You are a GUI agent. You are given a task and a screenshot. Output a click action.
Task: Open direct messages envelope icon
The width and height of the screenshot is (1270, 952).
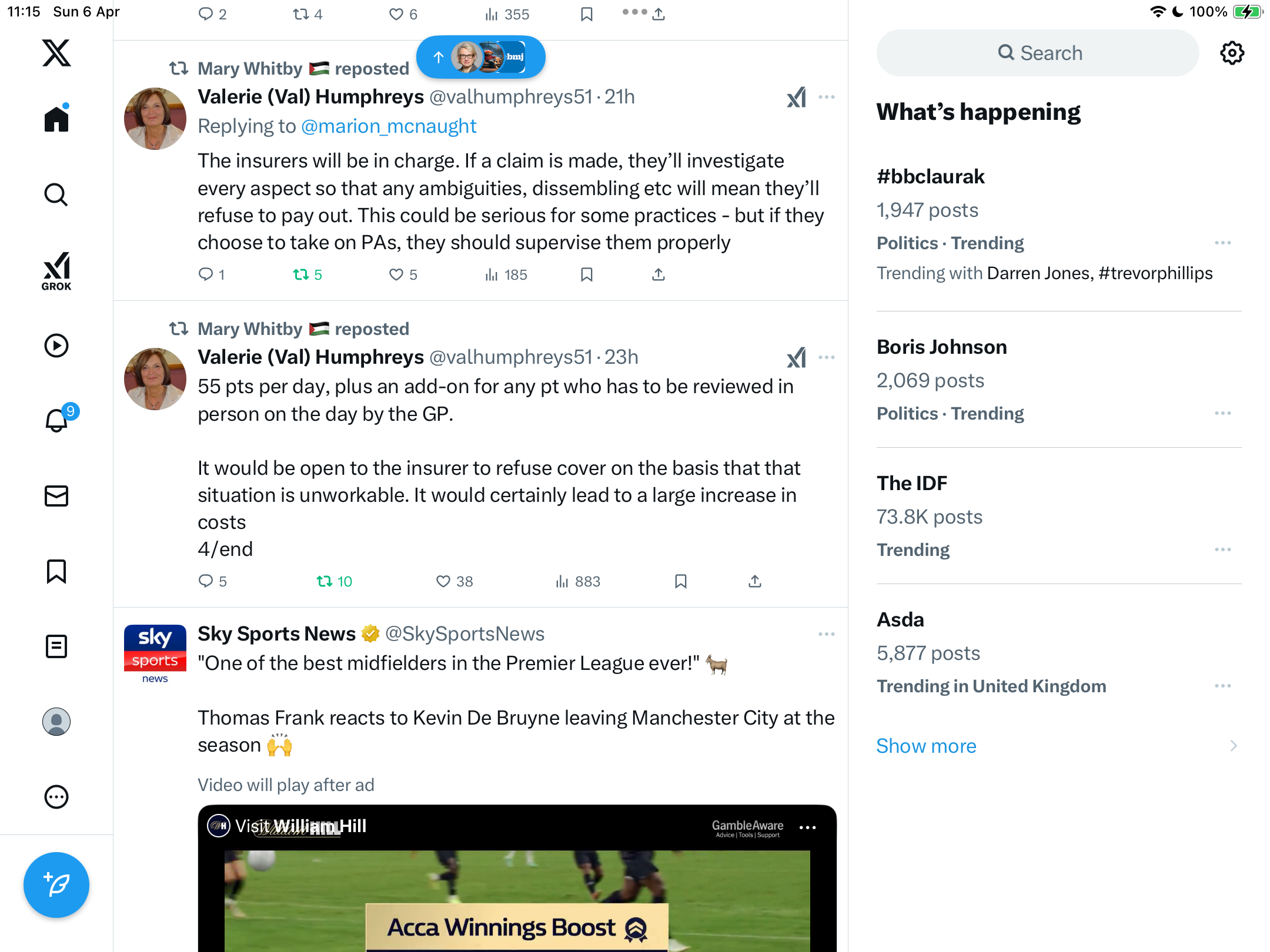(56, 496)
